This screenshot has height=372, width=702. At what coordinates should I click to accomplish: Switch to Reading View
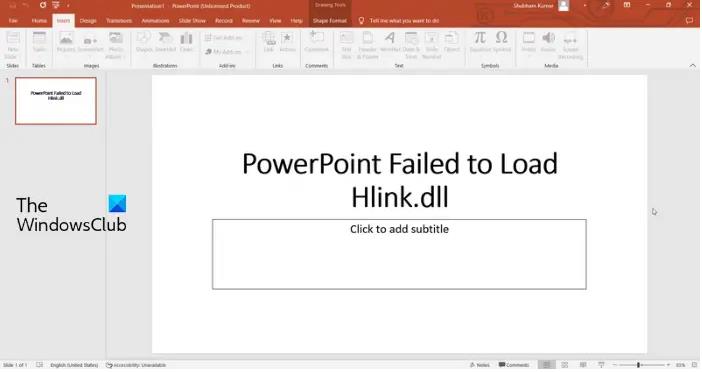pos(583,365)
